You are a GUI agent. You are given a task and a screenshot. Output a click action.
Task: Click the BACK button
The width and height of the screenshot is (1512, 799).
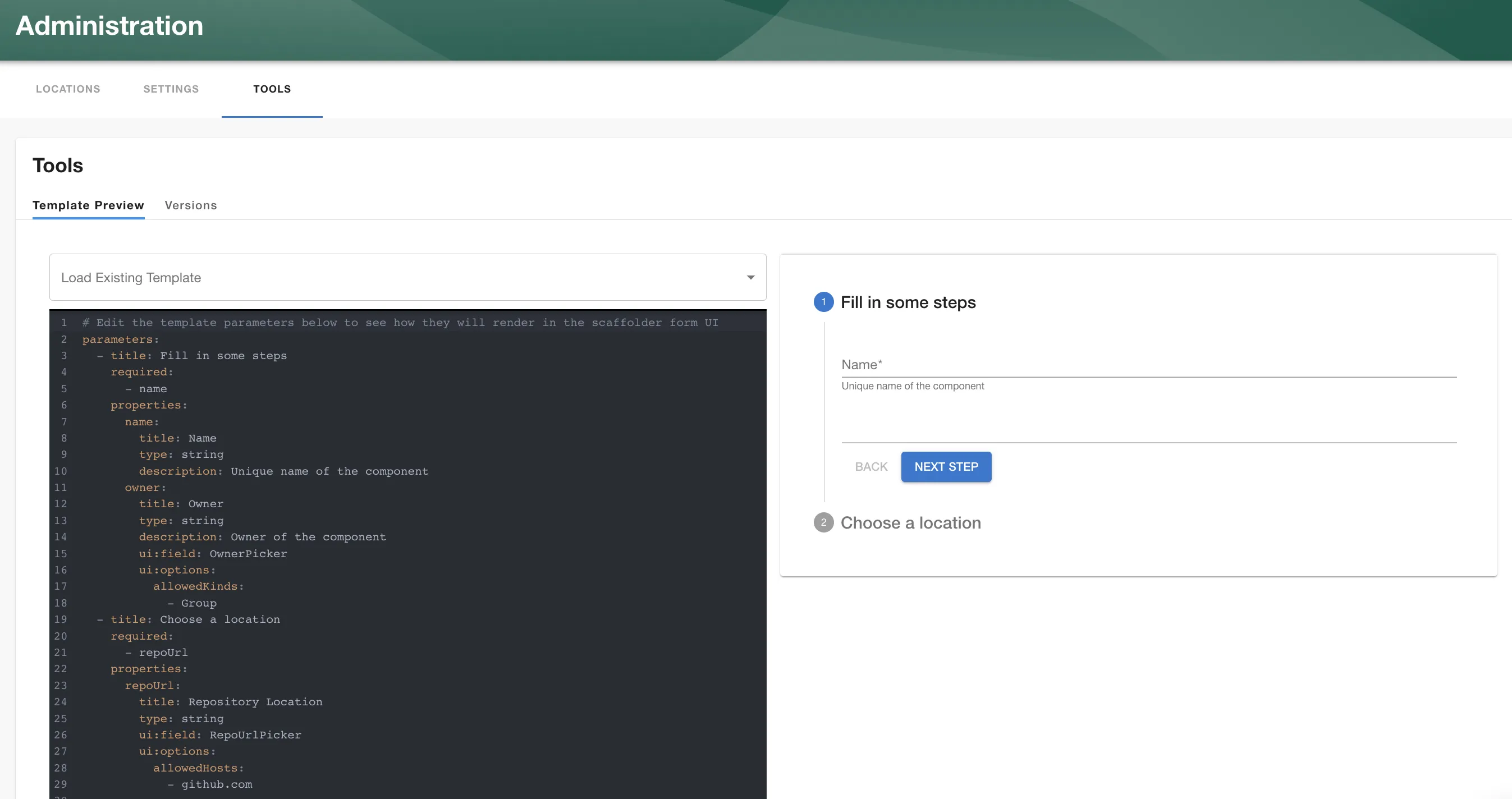(x=871, y=466)
